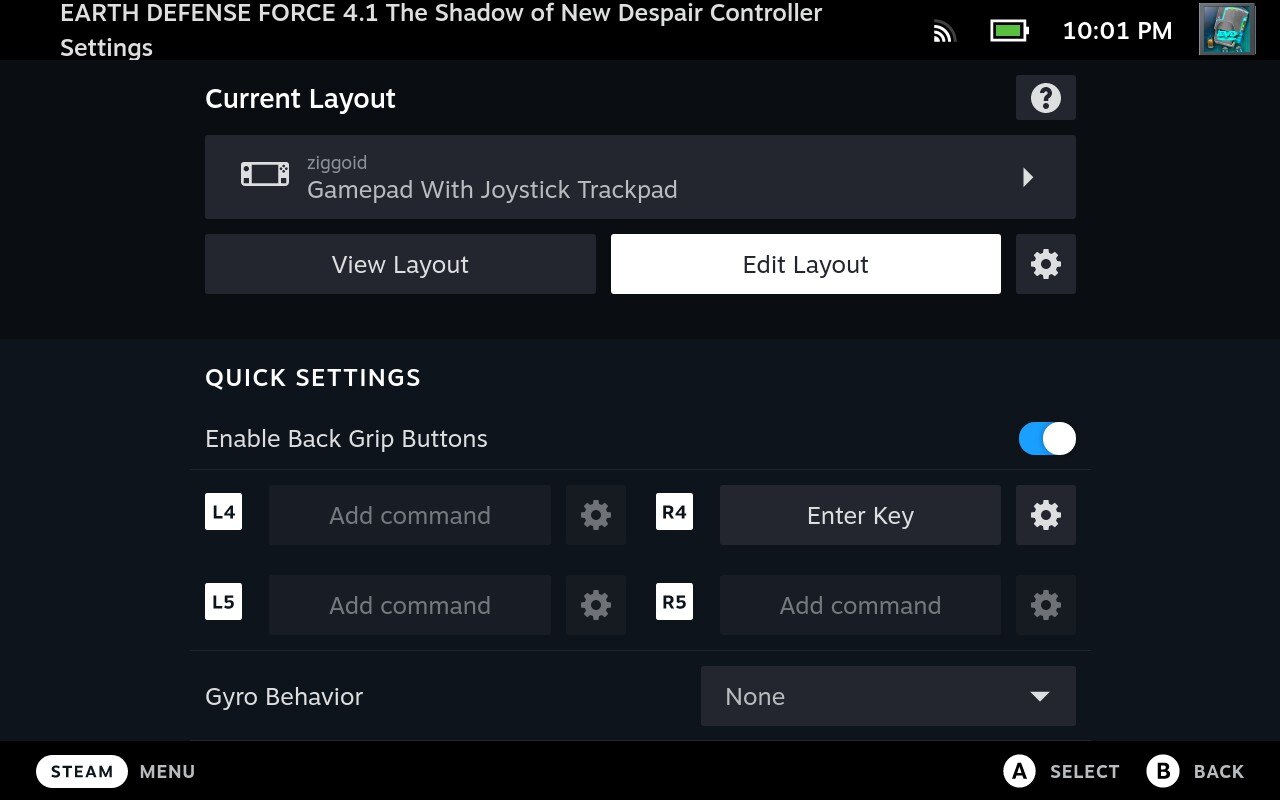Check the battery status icon
Viewport: 1280px width, 800px height.
1009,31
